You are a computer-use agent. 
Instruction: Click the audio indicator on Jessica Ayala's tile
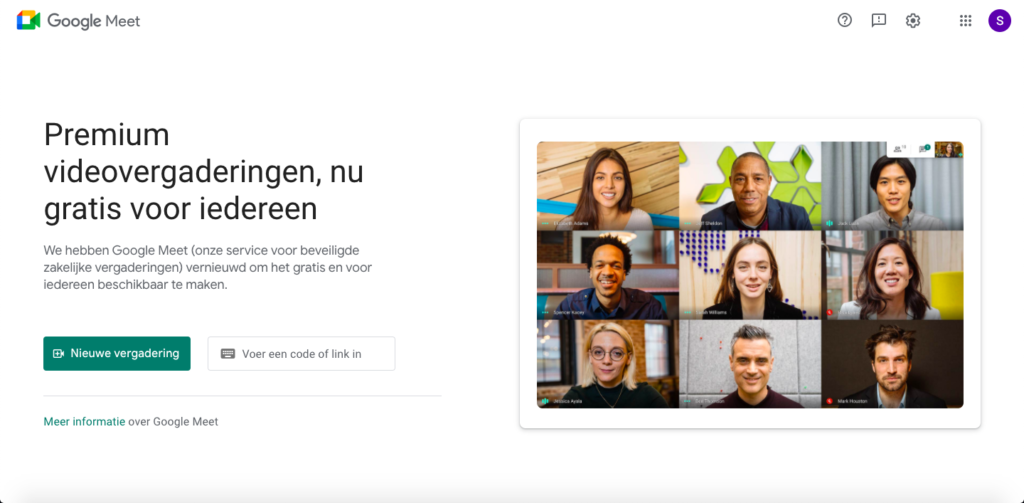pos(545,400)
